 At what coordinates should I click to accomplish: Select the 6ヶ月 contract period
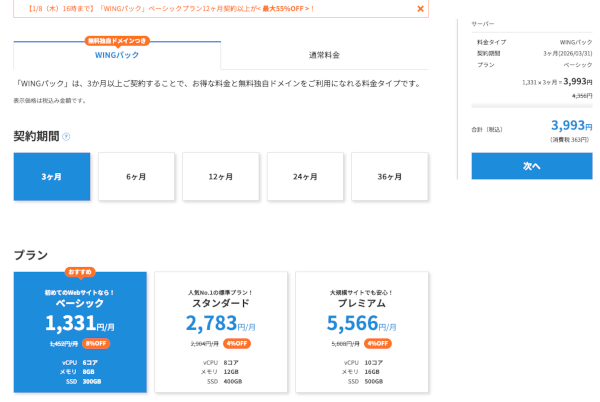pos(136,176)
